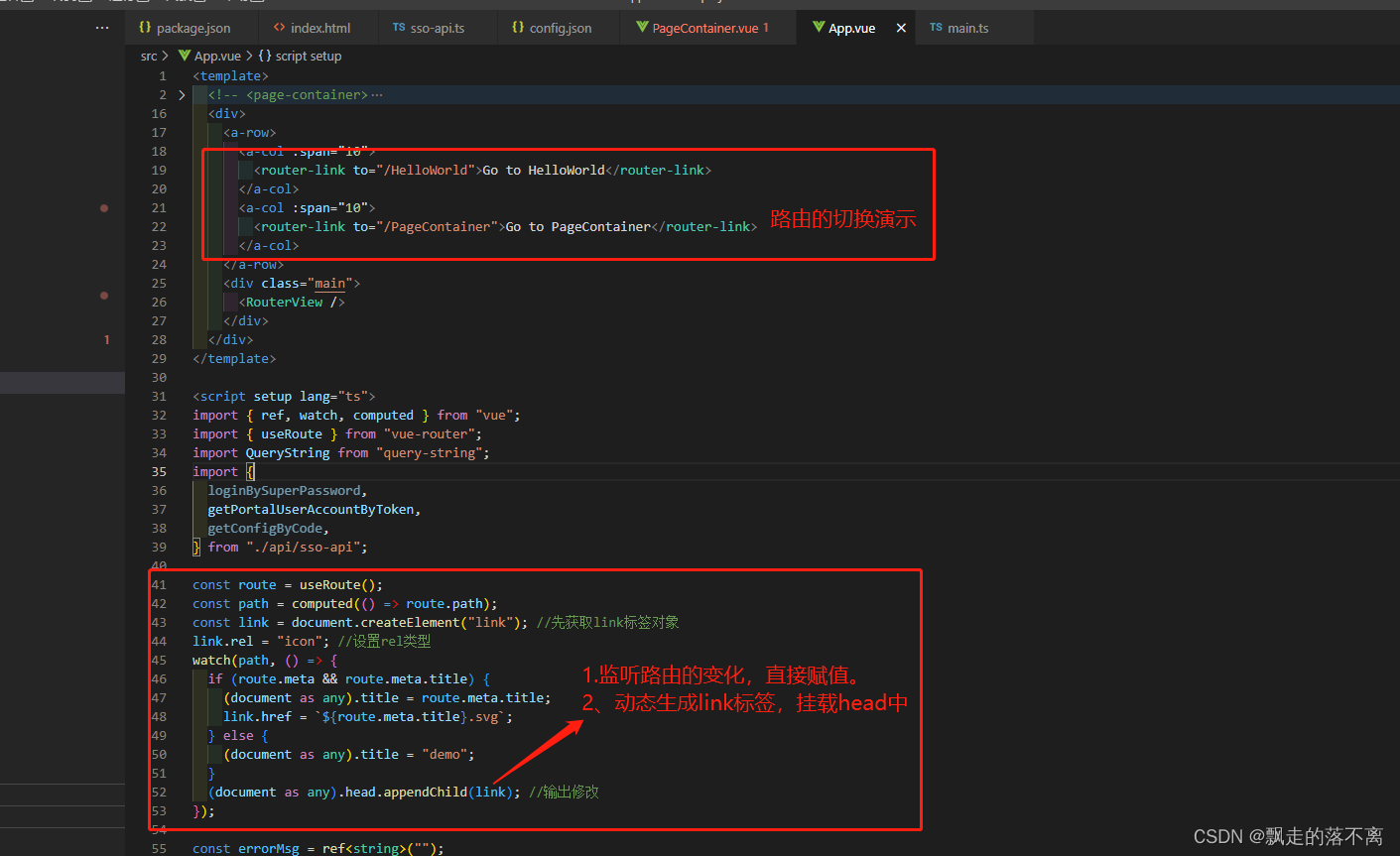
Task: Open the main.ts tab
Action: coord(967,28)
